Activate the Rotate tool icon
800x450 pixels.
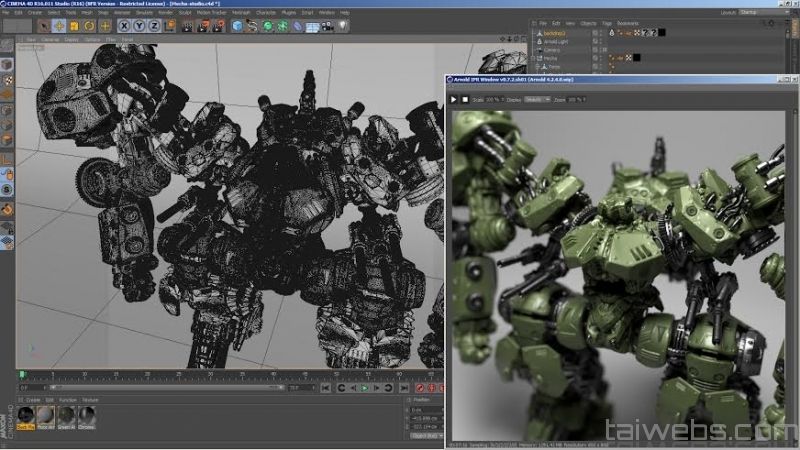(x=90, y=25)
